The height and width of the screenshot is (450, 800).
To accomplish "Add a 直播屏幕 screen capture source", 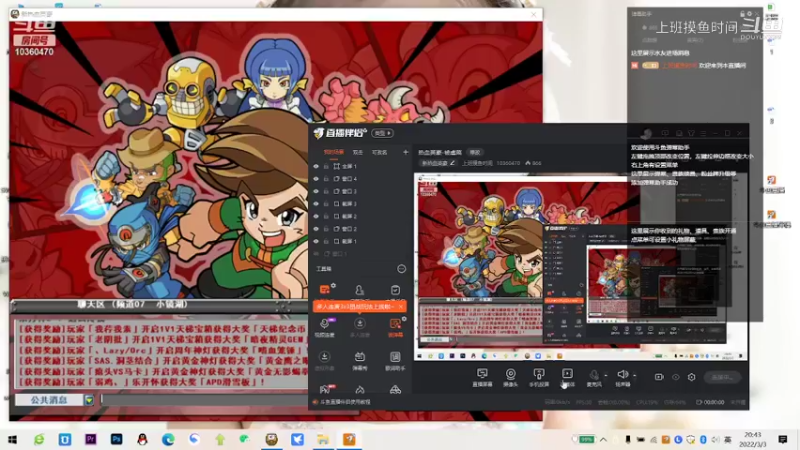I will pos(482,378).
